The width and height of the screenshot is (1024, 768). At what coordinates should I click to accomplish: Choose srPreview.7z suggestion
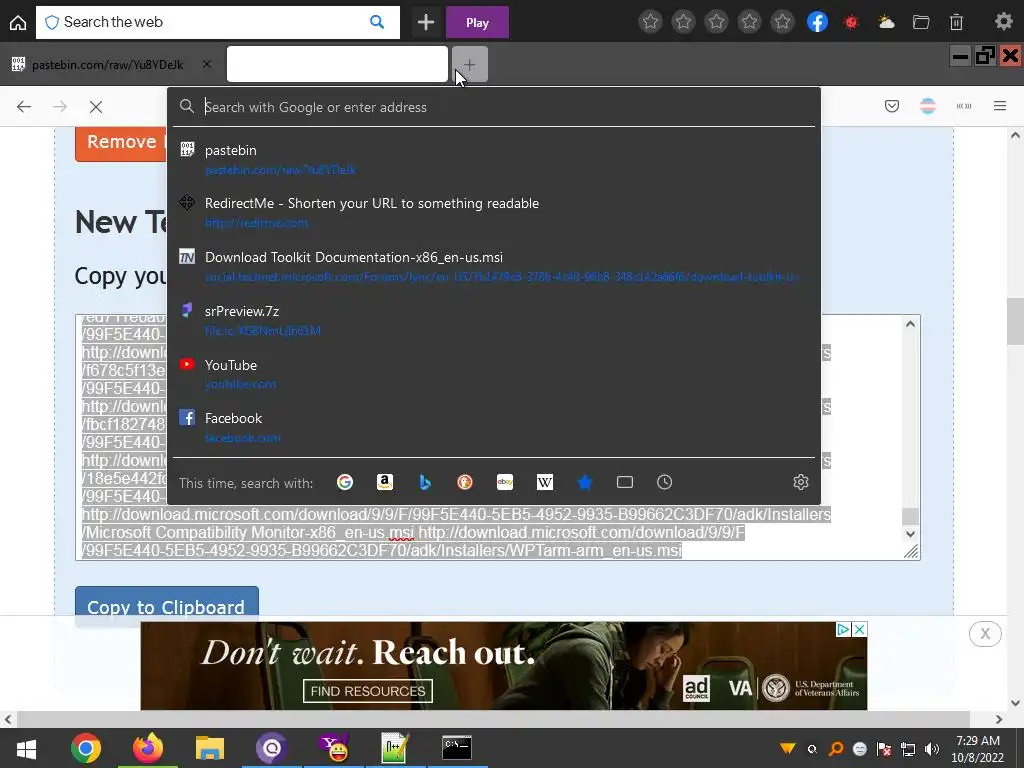494,321
